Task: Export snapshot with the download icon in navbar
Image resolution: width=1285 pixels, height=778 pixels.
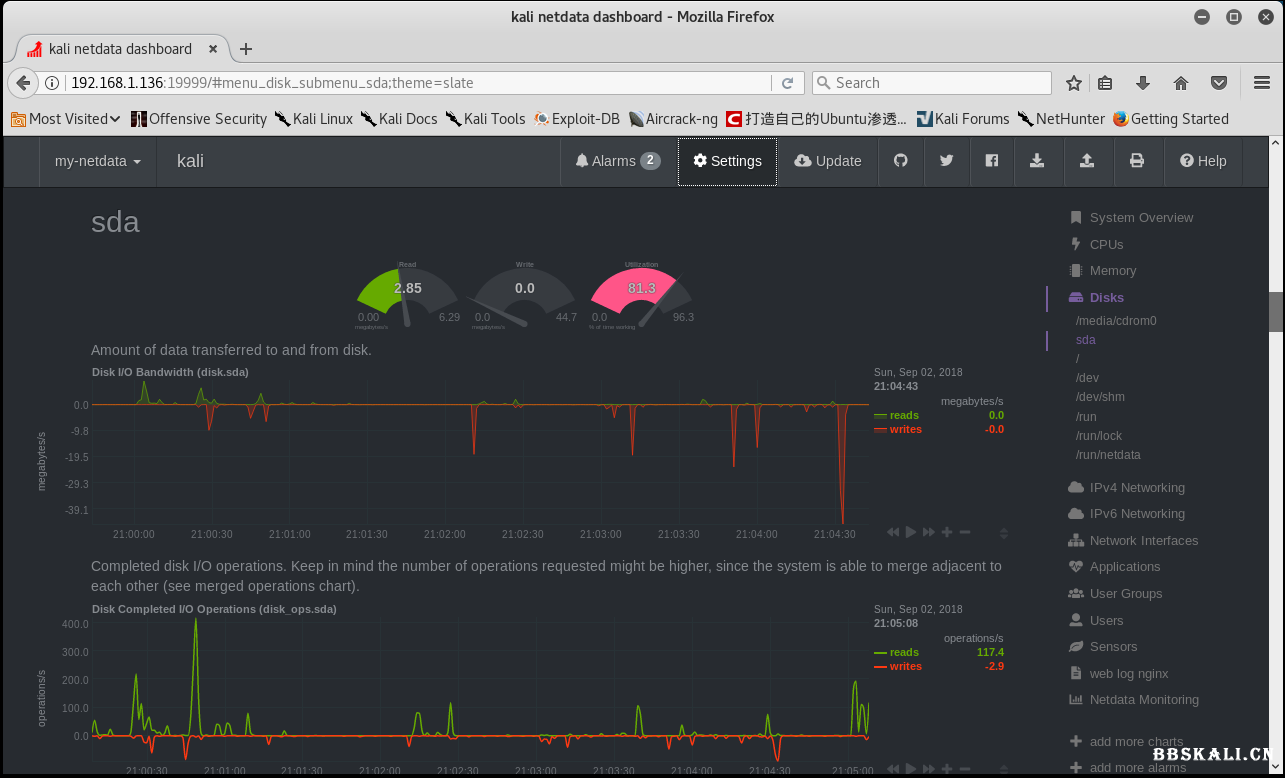Action: tap(1038, 161)
